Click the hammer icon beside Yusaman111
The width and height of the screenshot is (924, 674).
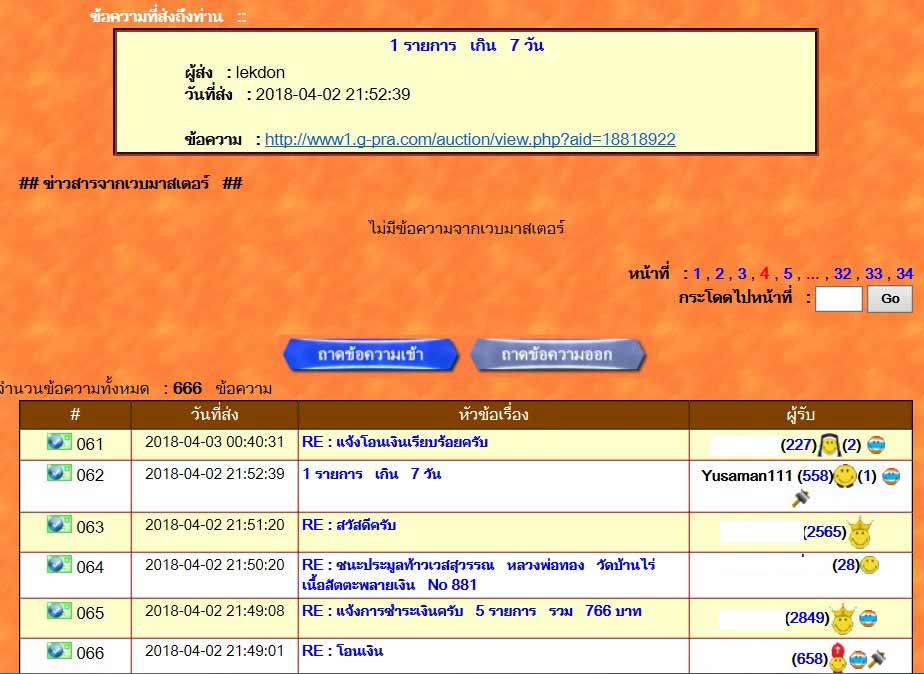pos(799,498)
